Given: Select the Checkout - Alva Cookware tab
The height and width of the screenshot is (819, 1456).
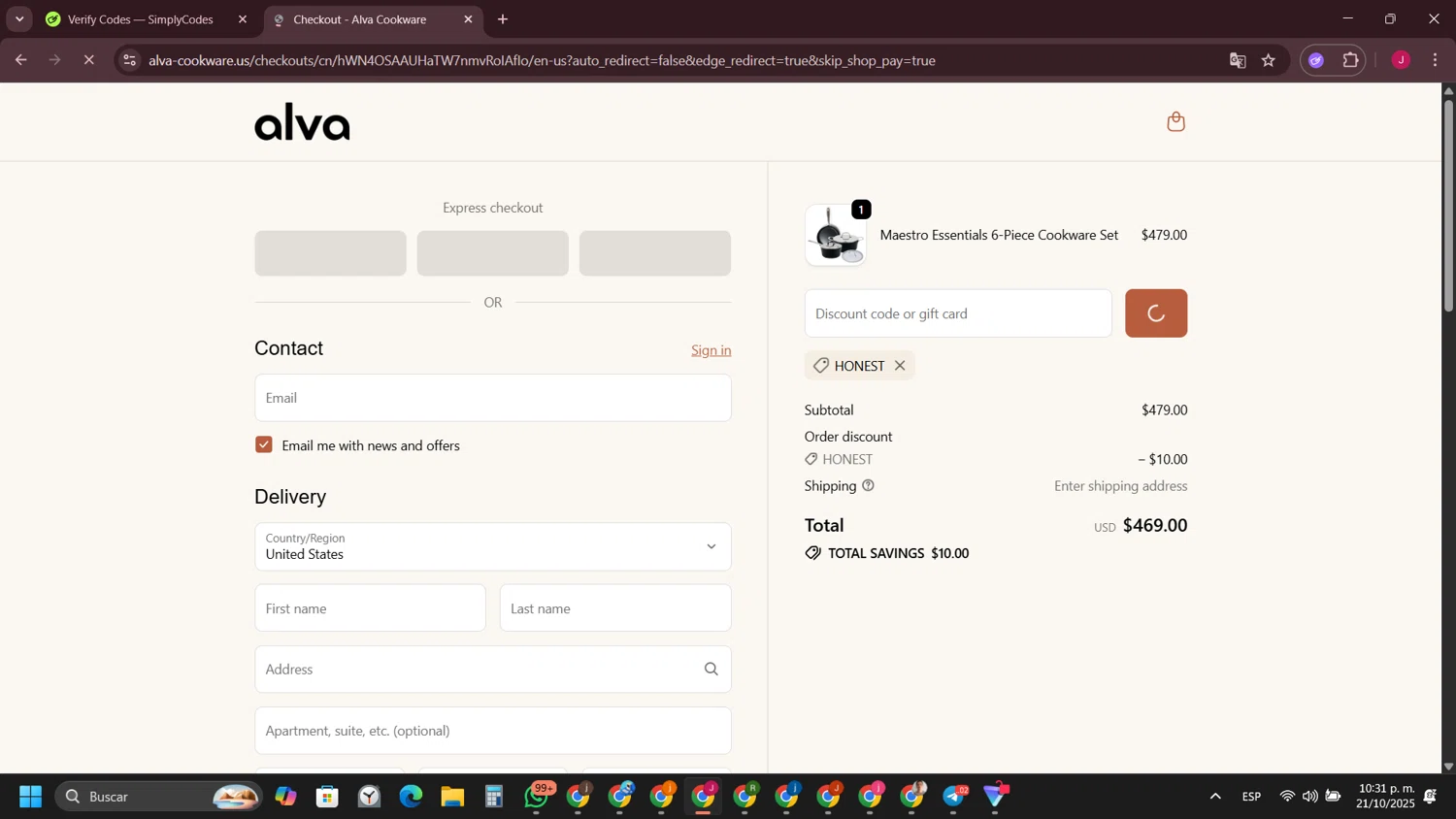Looking at the screenshot, I should pos(360,19).
